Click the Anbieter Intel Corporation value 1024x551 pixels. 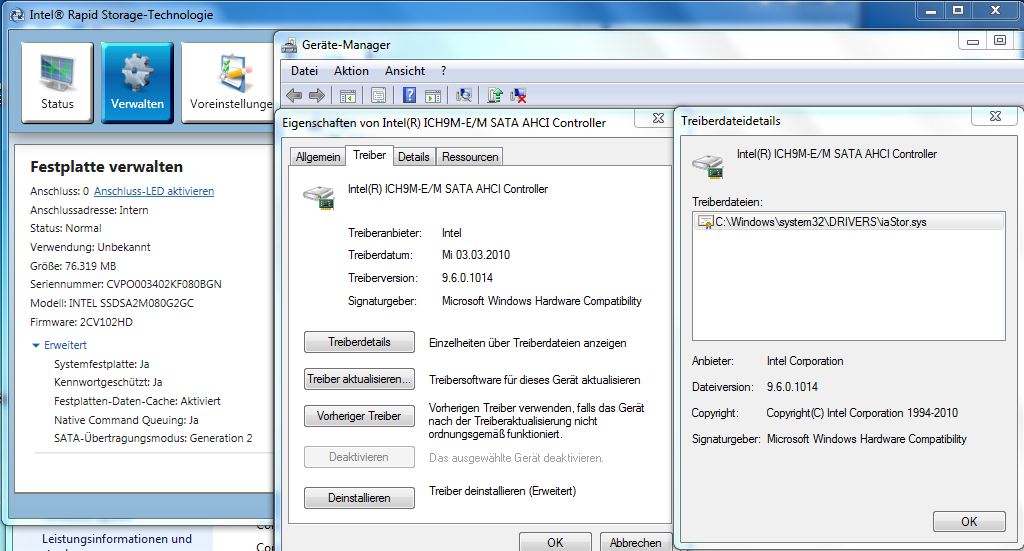805,361
